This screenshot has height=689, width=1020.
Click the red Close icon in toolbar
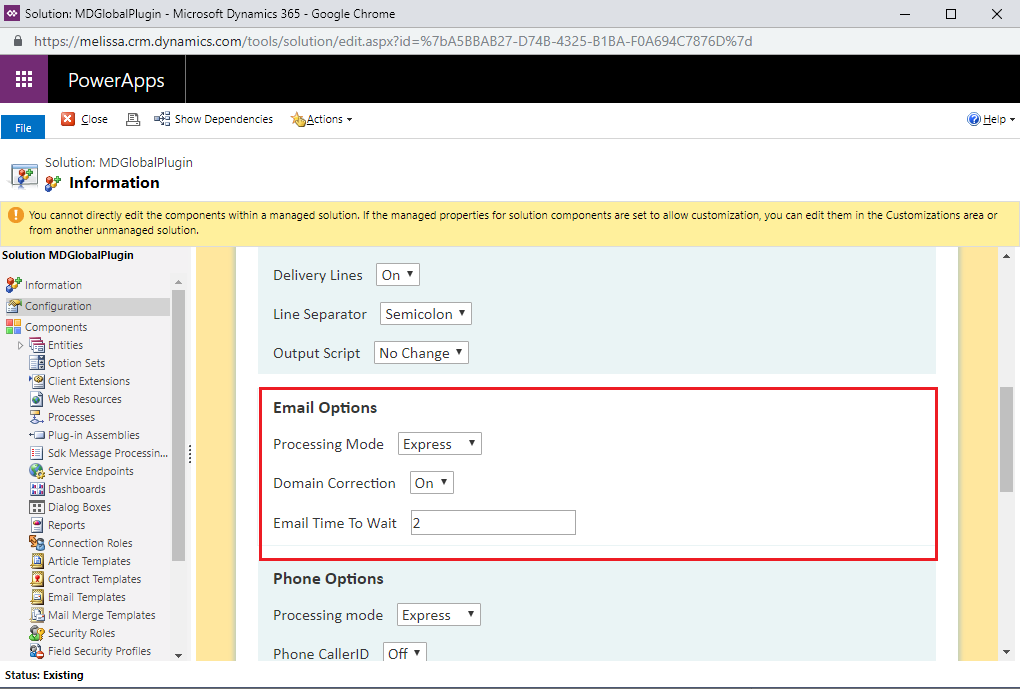click(68, 119)
